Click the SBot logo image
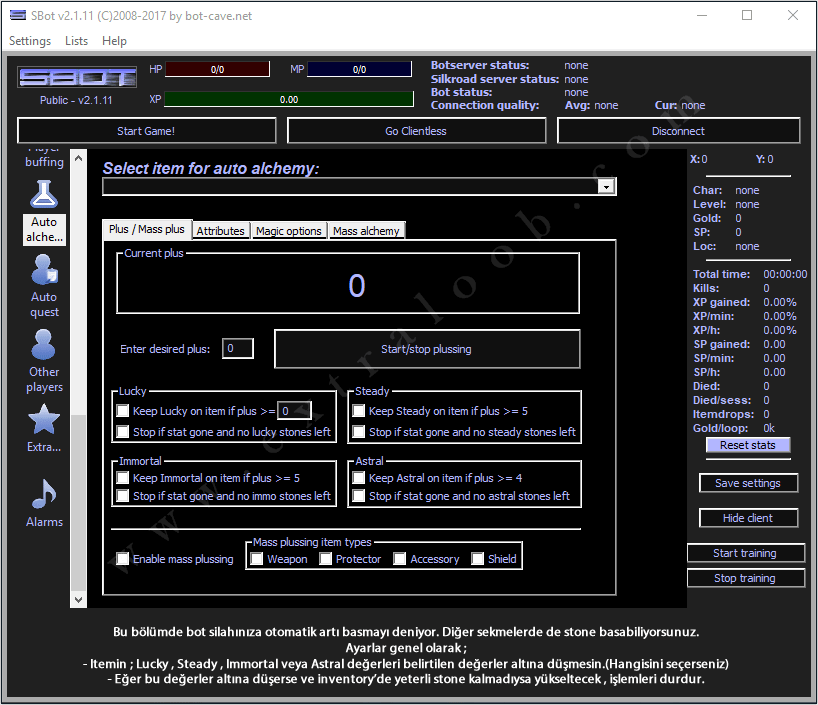This screenshot has width=818, height=705. [x=77, y=78]
